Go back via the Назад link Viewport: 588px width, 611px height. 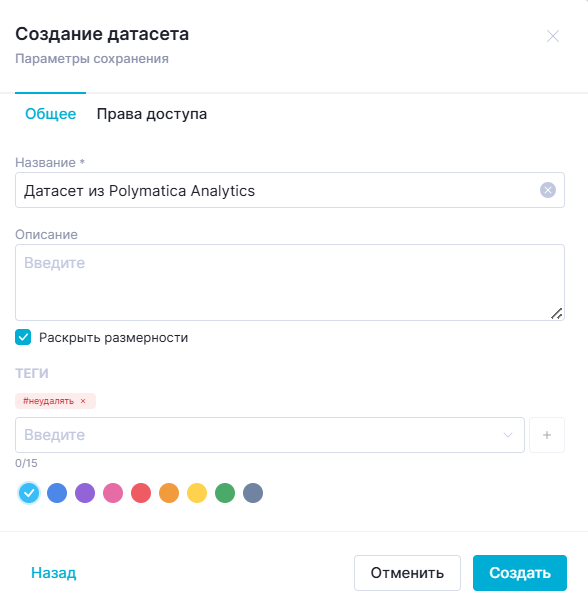(54, 573)
